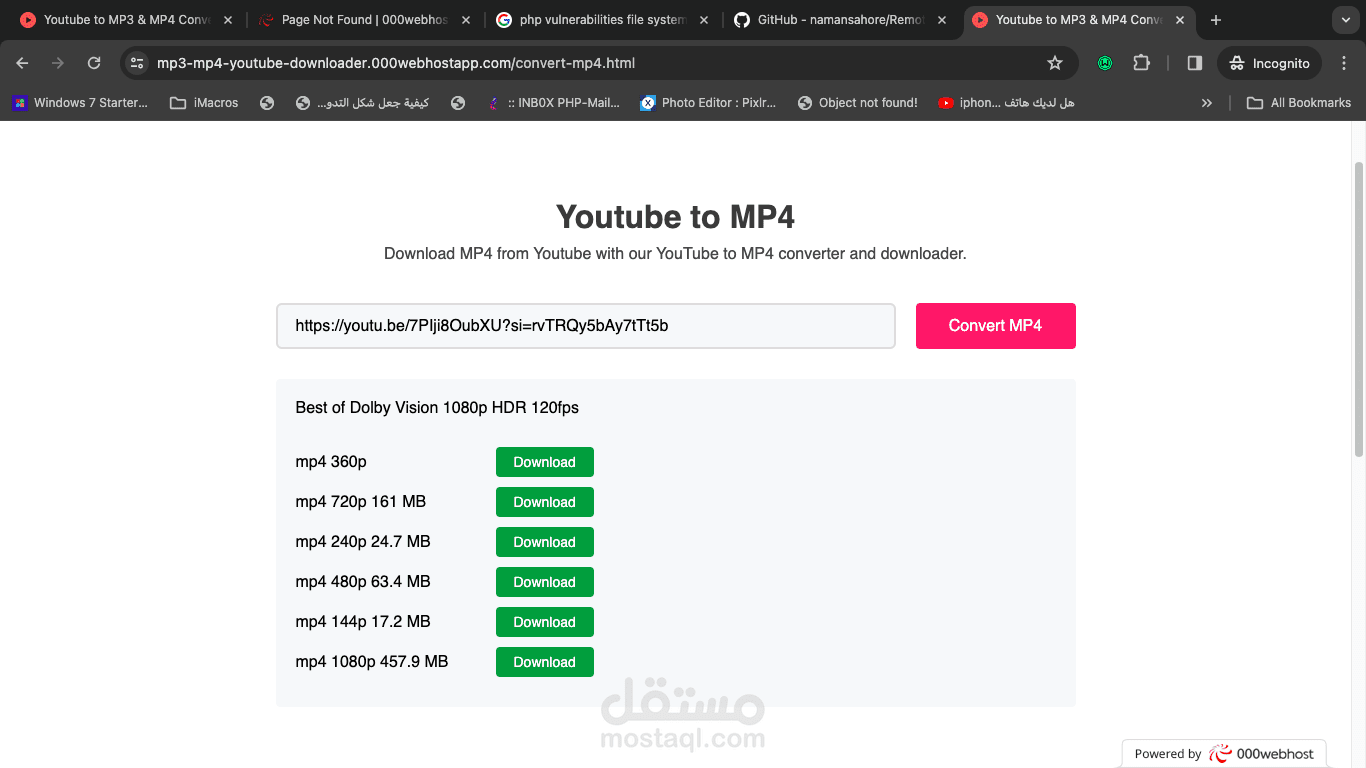
Task: Download the mp4 360p version
Action: point(545,462)
